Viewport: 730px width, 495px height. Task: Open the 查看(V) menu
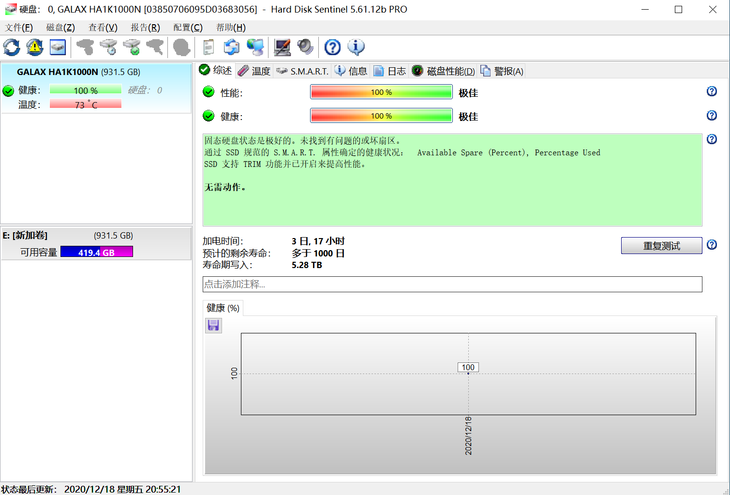click(x=103, y=27)
